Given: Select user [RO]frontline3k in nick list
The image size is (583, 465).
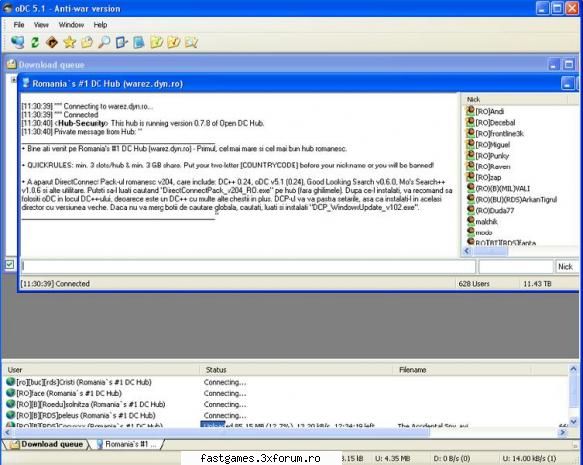Looking at the screenshot, I should pyautogui.click(x=499, y=133).
